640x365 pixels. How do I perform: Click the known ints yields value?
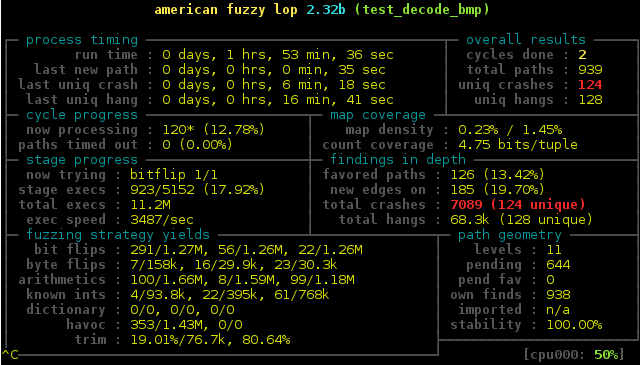[230, 295]
